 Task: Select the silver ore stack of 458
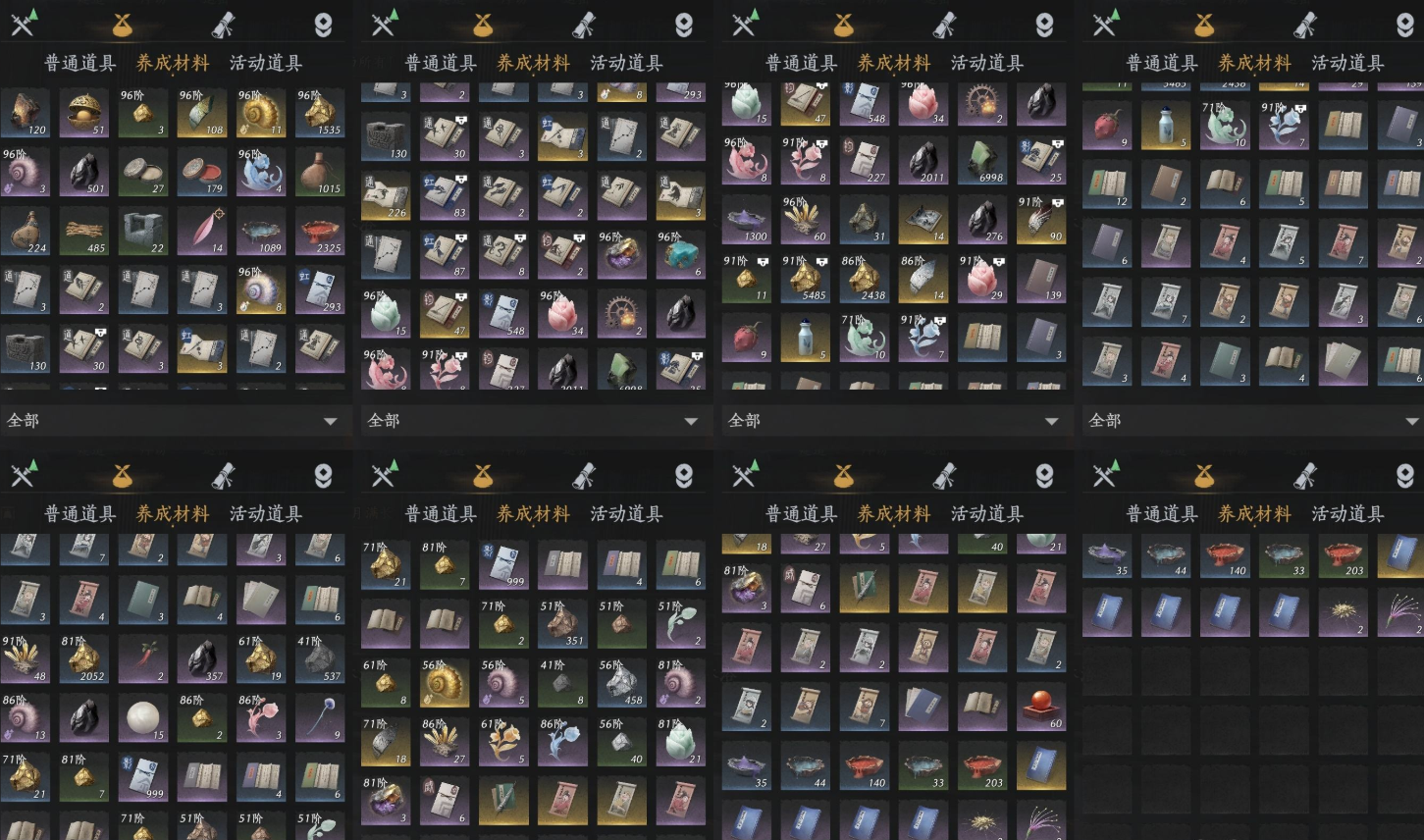pyautogui.click(x=621, y=683)
